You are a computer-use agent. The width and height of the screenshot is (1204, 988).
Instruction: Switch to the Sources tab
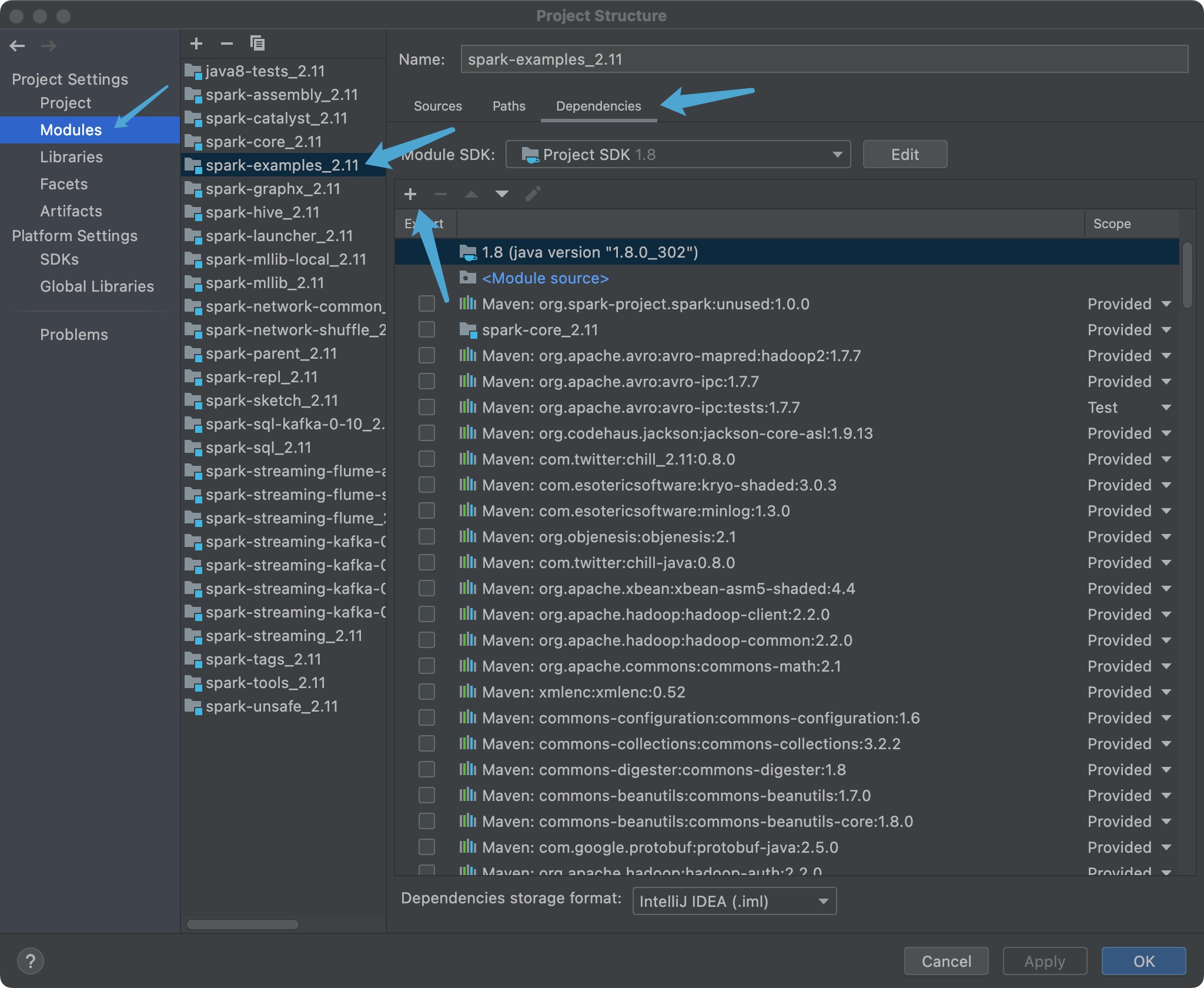438,106
